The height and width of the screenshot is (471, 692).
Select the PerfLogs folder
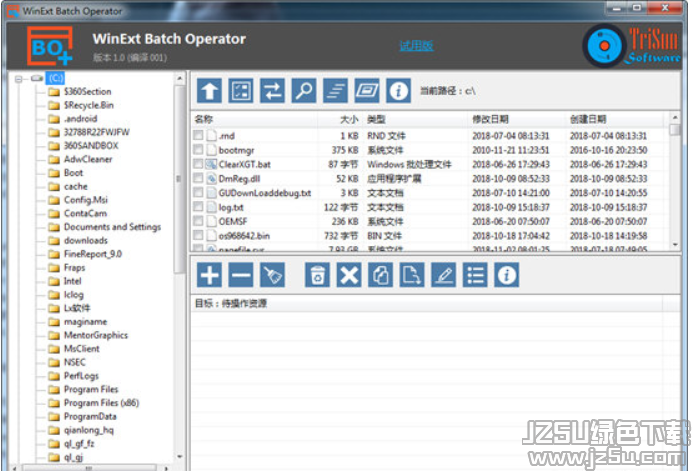(x=81, y=376)
